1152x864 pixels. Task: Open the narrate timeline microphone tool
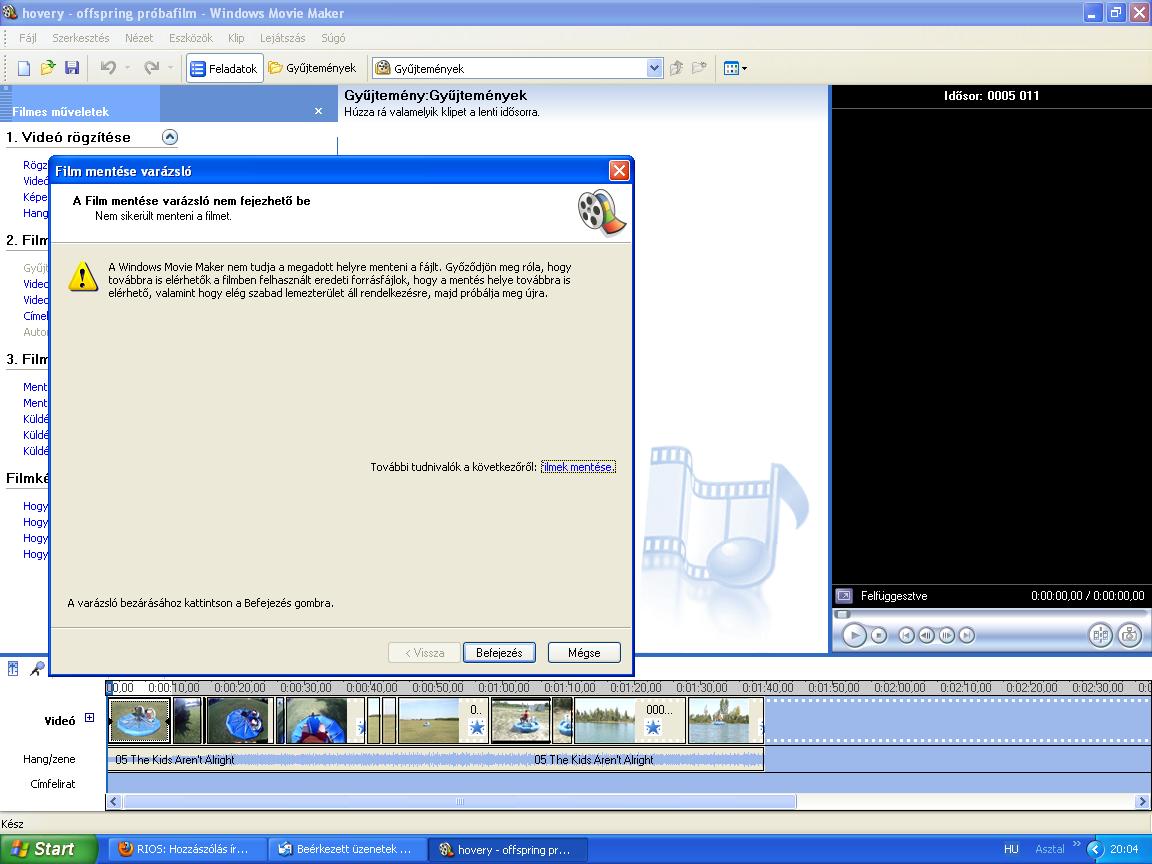pyautogui.click(x=37, y=668)
